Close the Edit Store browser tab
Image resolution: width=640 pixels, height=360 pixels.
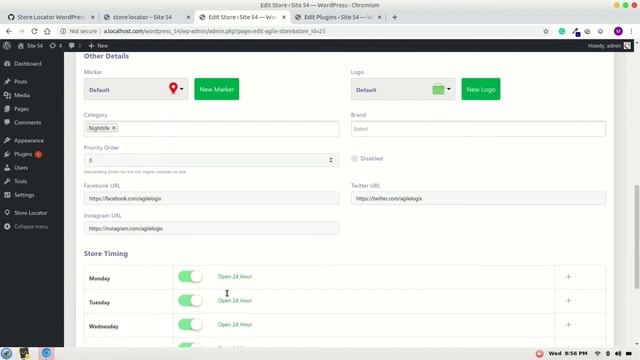coord(284,17)
